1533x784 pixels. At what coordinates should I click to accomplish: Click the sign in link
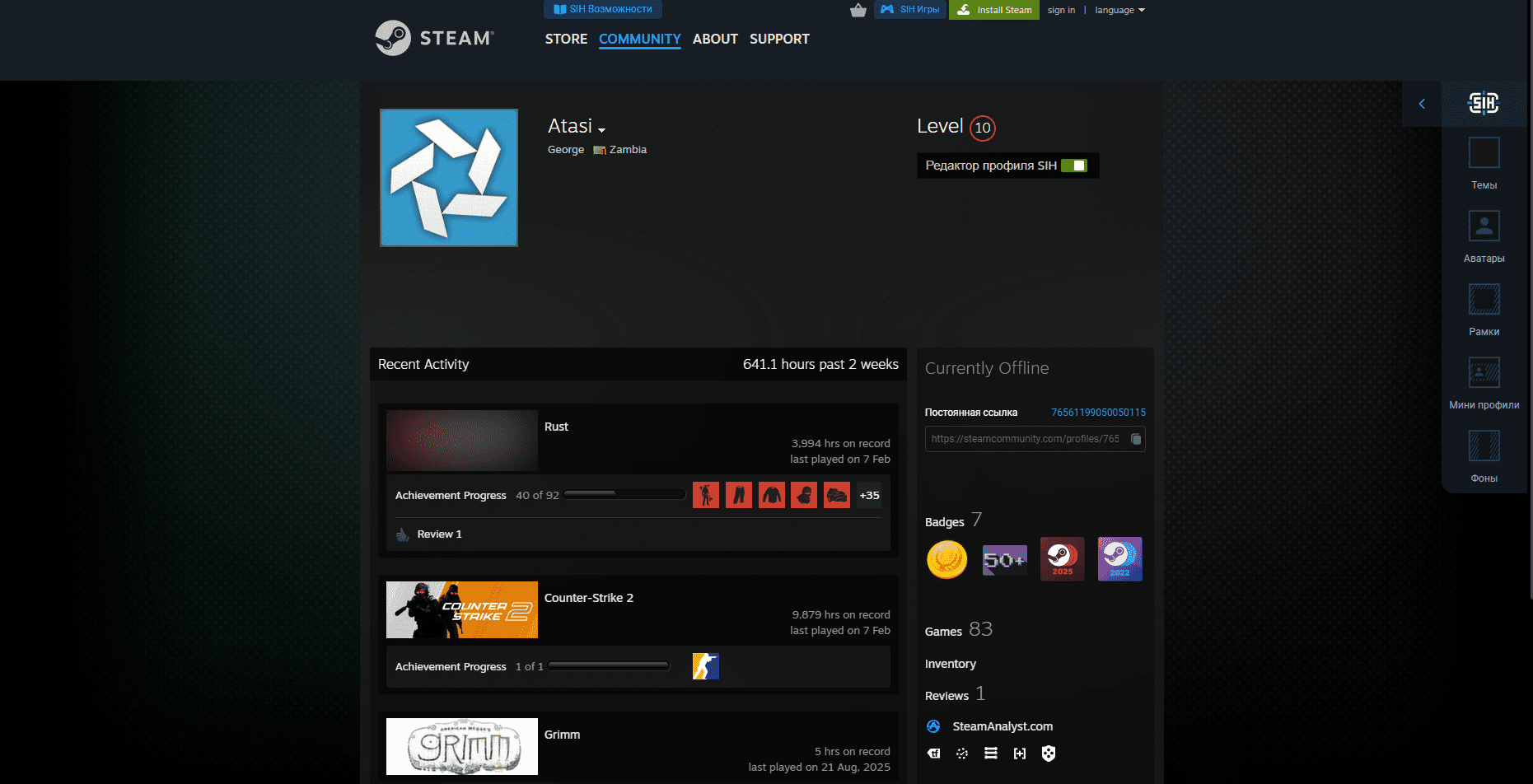pyautogui.click(x=1061, y=9)
